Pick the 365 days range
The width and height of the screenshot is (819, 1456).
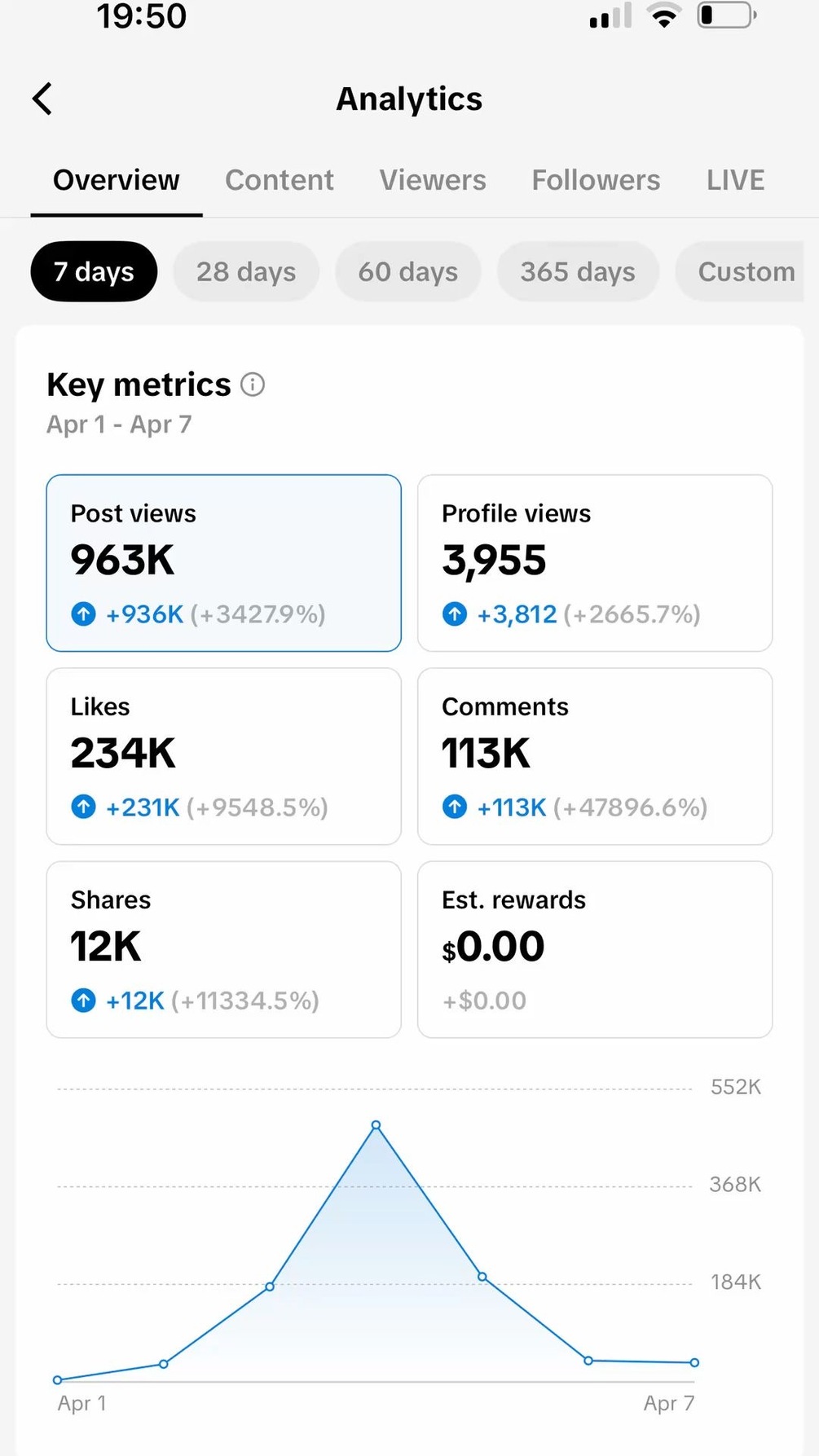pos(578,271)
